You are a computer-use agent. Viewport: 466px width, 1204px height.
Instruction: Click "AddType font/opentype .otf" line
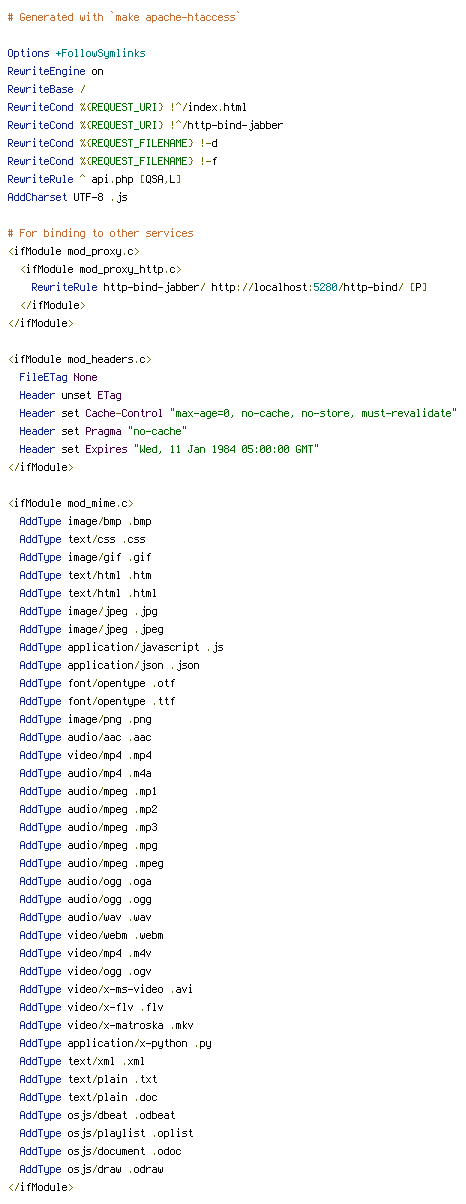97,683
